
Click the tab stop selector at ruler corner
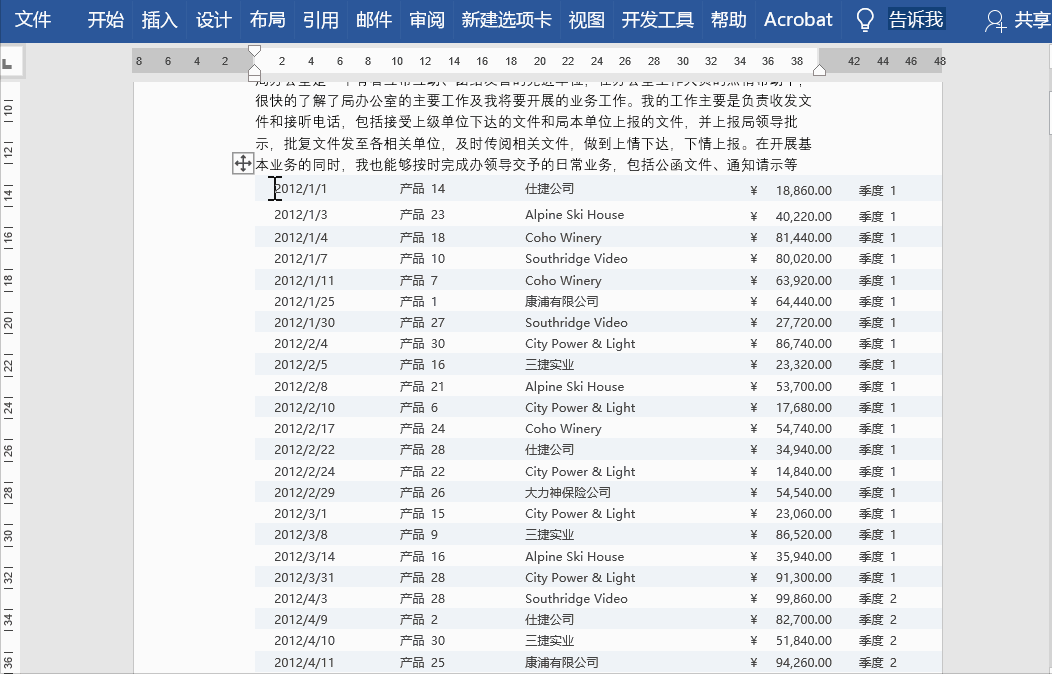(x=12, y=62)
